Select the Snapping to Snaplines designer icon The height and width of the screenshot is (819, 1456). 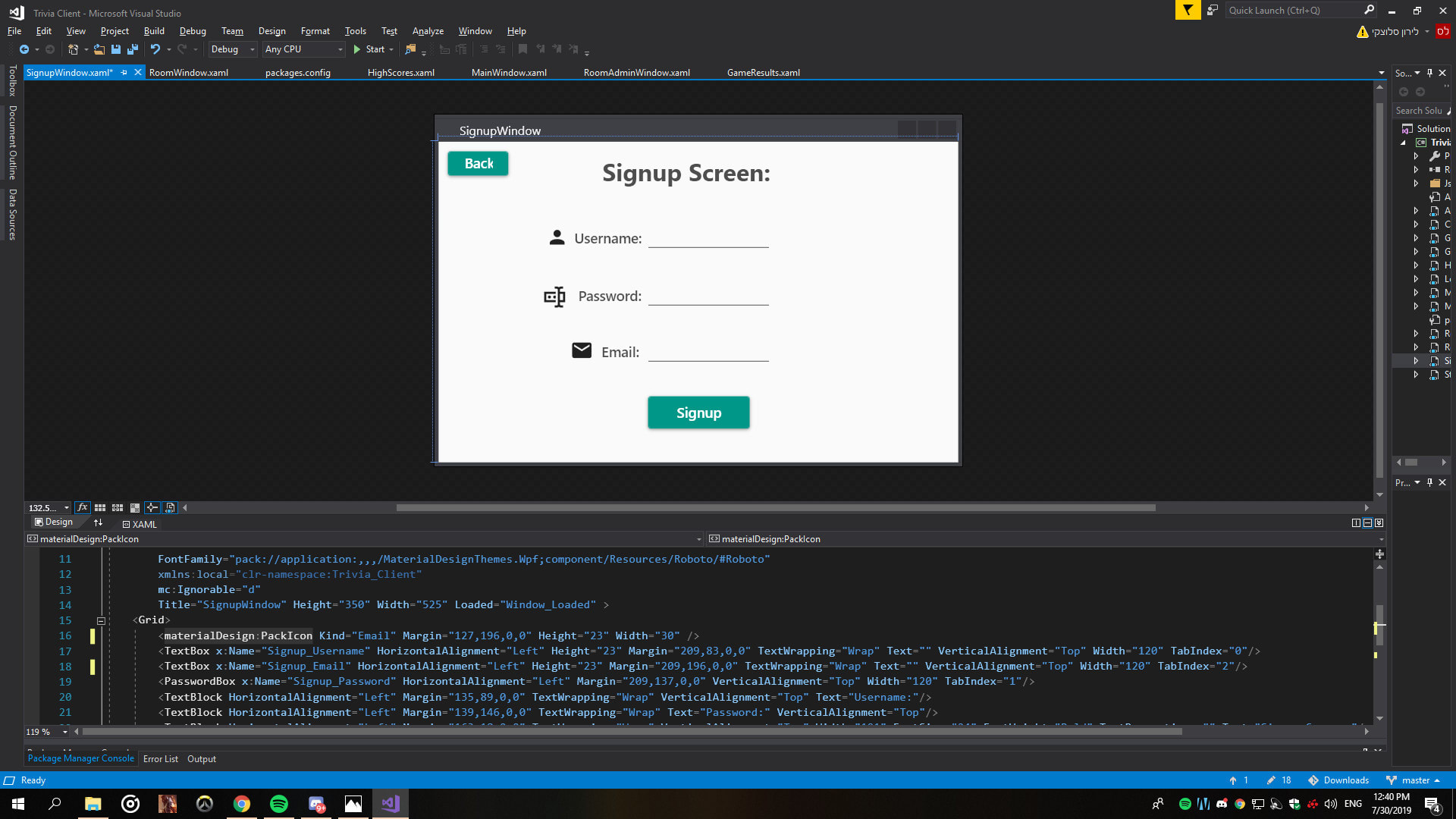[152, 507]
